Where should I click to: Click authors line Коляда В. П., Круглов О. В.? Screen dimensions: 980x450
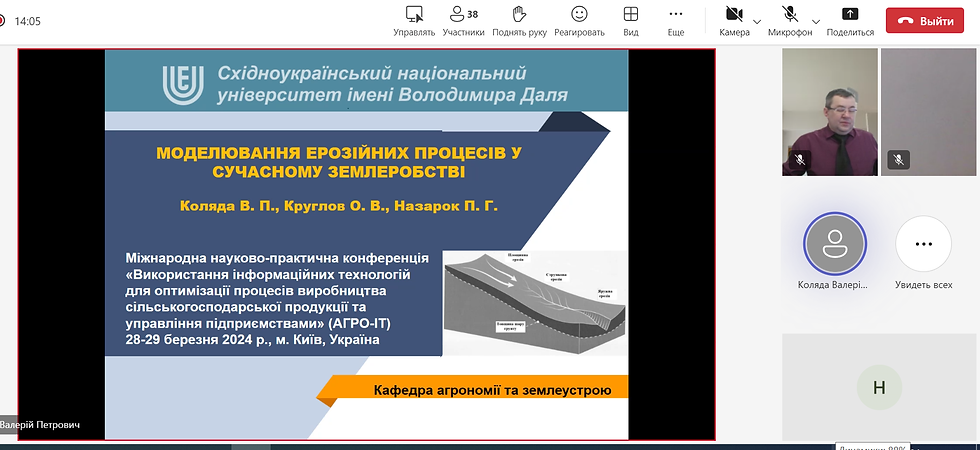(x=339, y=206)
